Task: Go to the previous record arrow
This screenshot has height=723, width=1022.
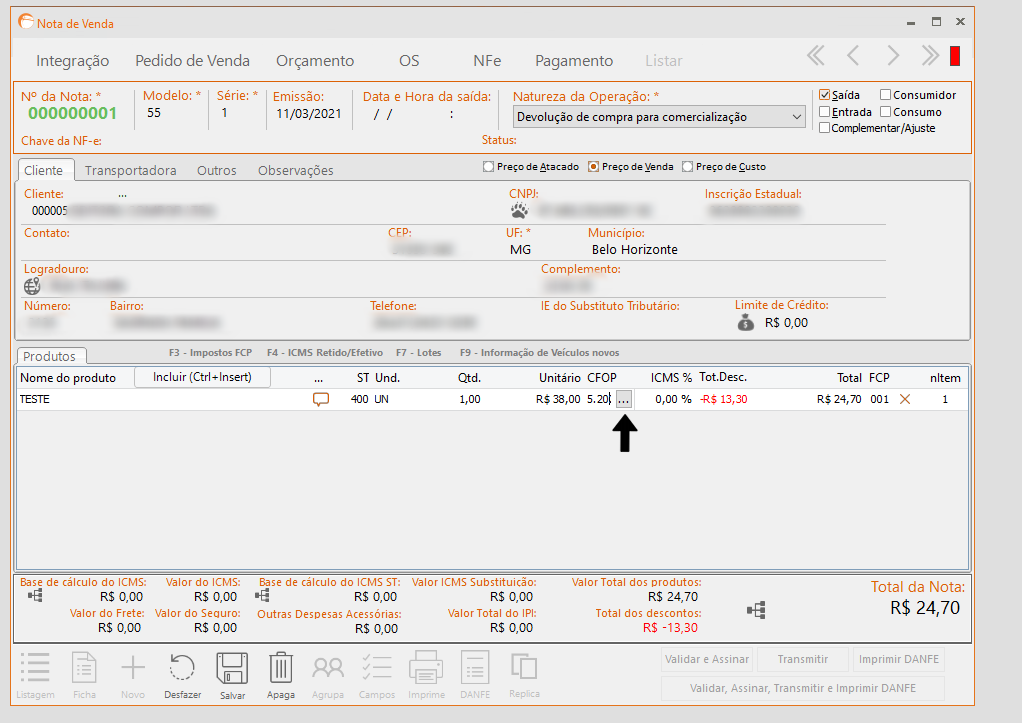Action: coord(853,56)
